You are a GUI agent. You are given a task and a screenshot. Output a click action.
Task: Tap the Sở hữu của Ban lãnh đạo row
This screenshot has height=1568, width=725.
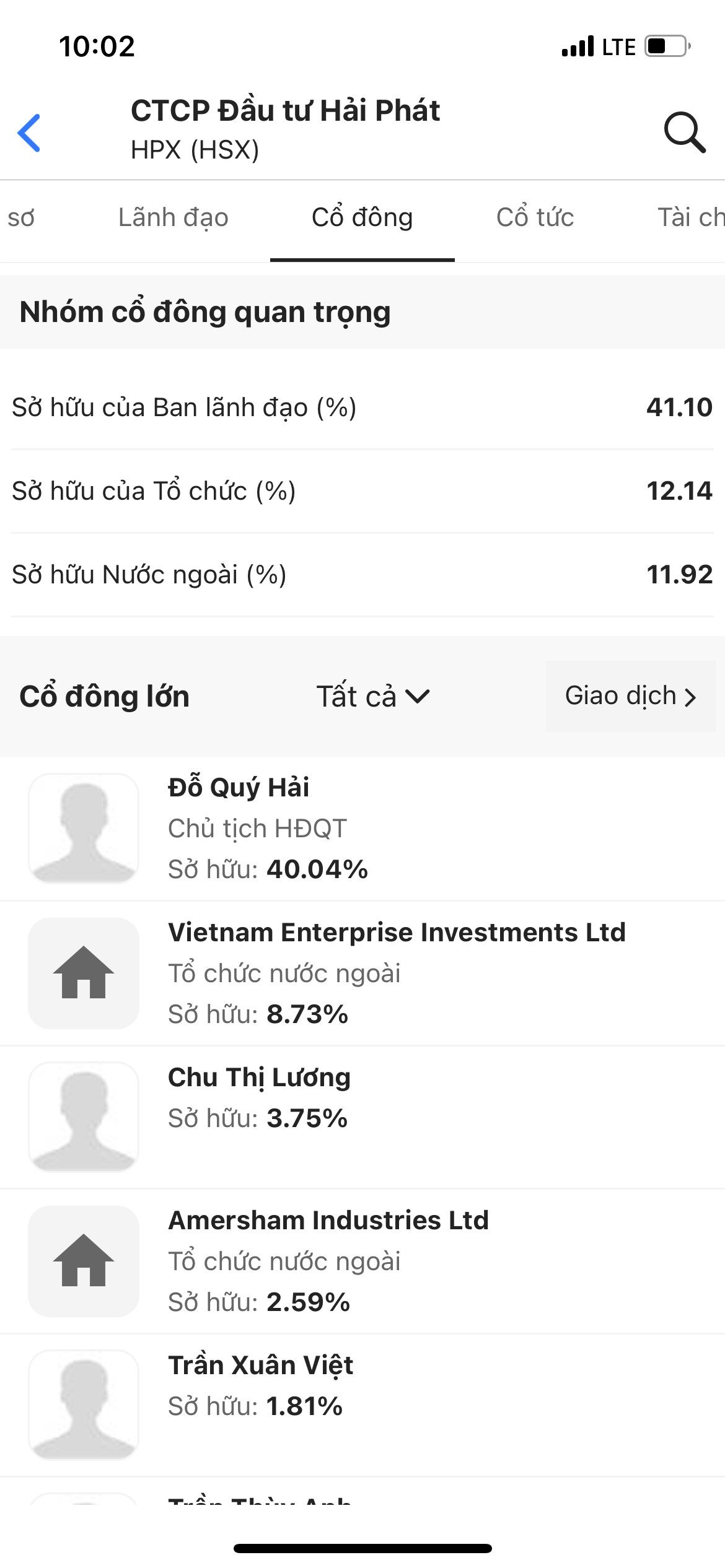click(362, 407)
